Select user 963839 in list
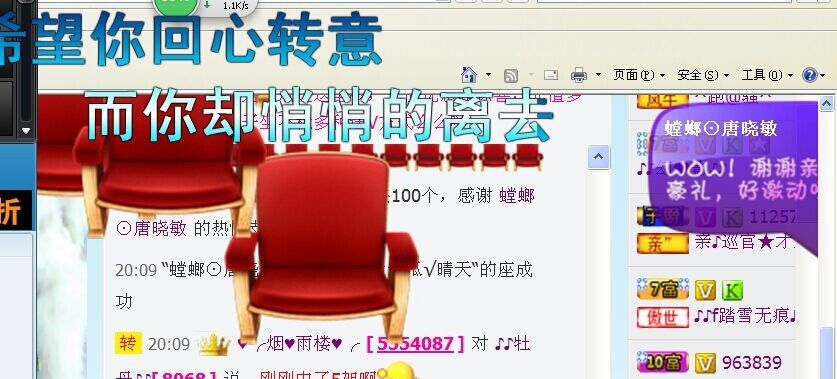Image resolution: width=837 pixels, height=379 pixels. tap(752, 363)
